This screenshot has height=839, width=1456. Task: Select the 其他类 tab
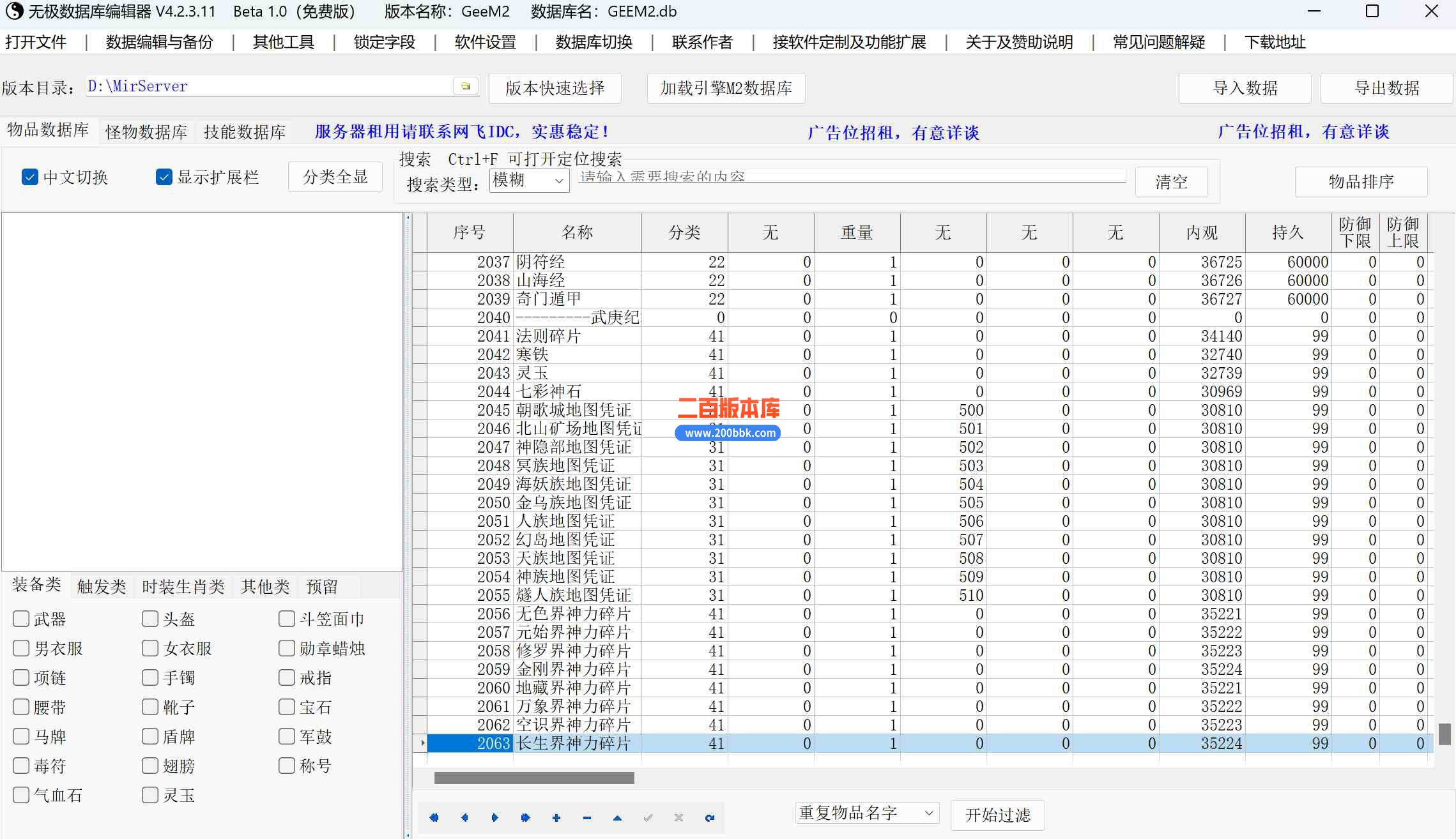click(265, 586)
